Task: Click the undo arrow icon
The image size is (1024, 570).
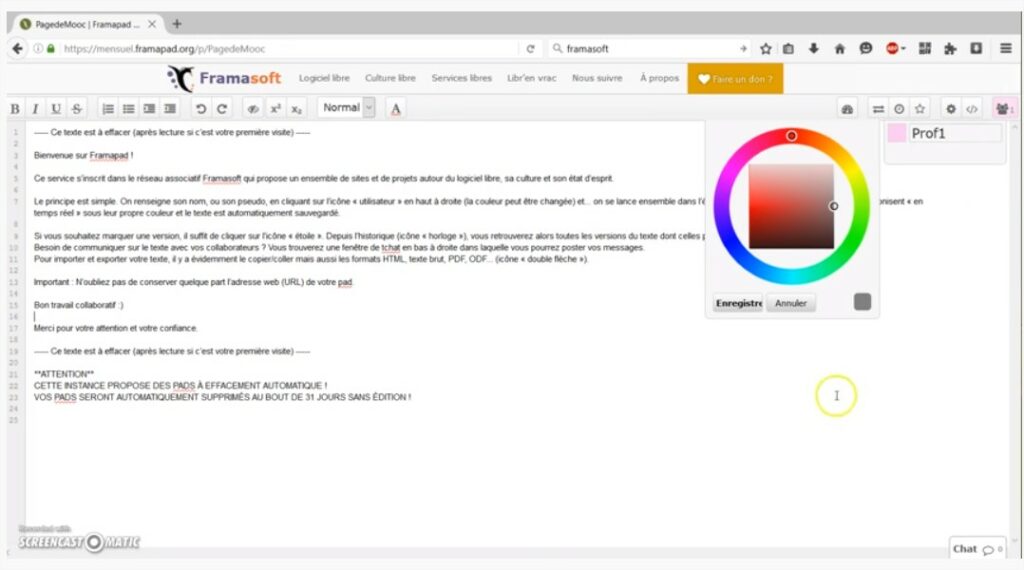Action: [x=201, y=108]
